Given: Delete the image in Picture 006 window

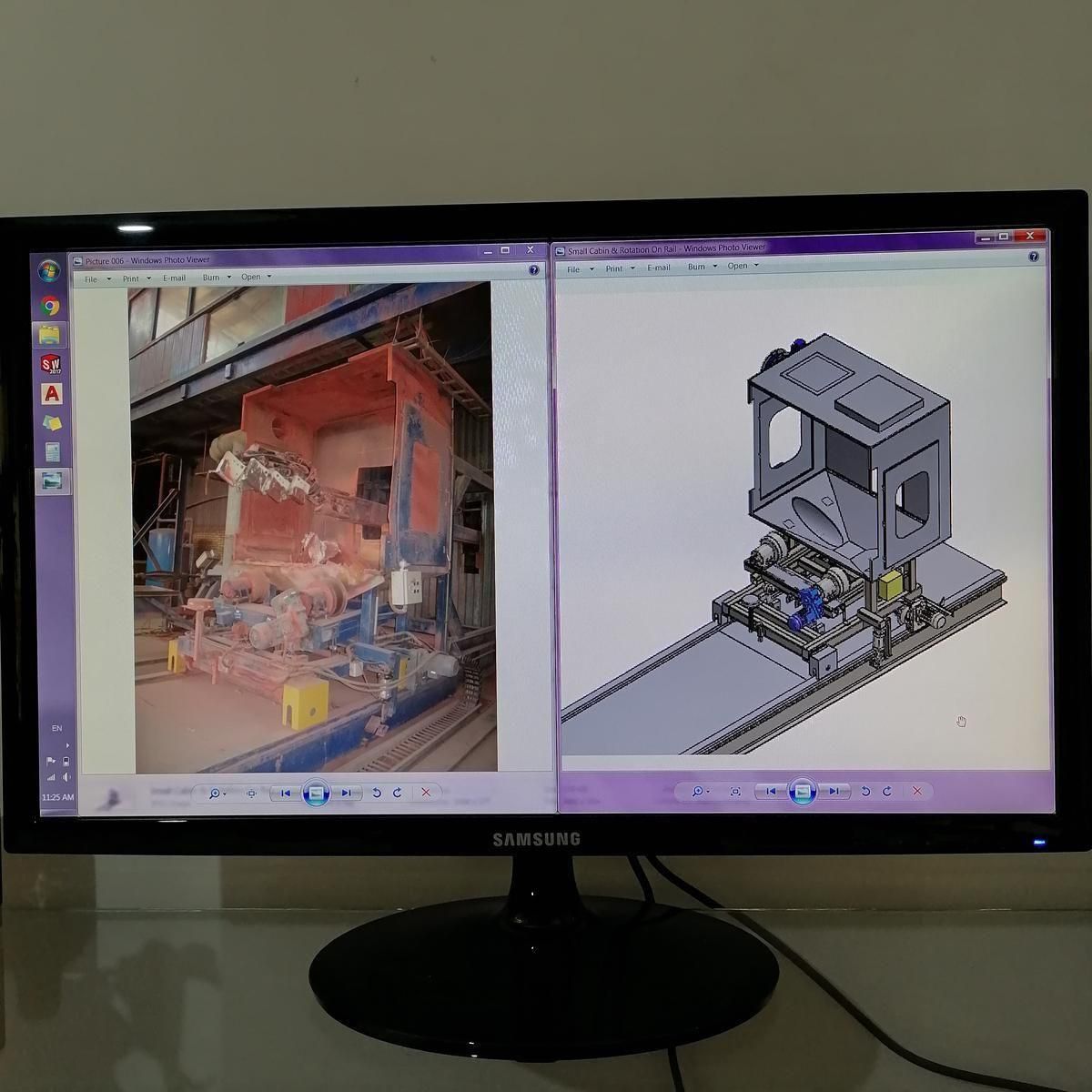Looking at the screenshot, I should pos(426,793).
